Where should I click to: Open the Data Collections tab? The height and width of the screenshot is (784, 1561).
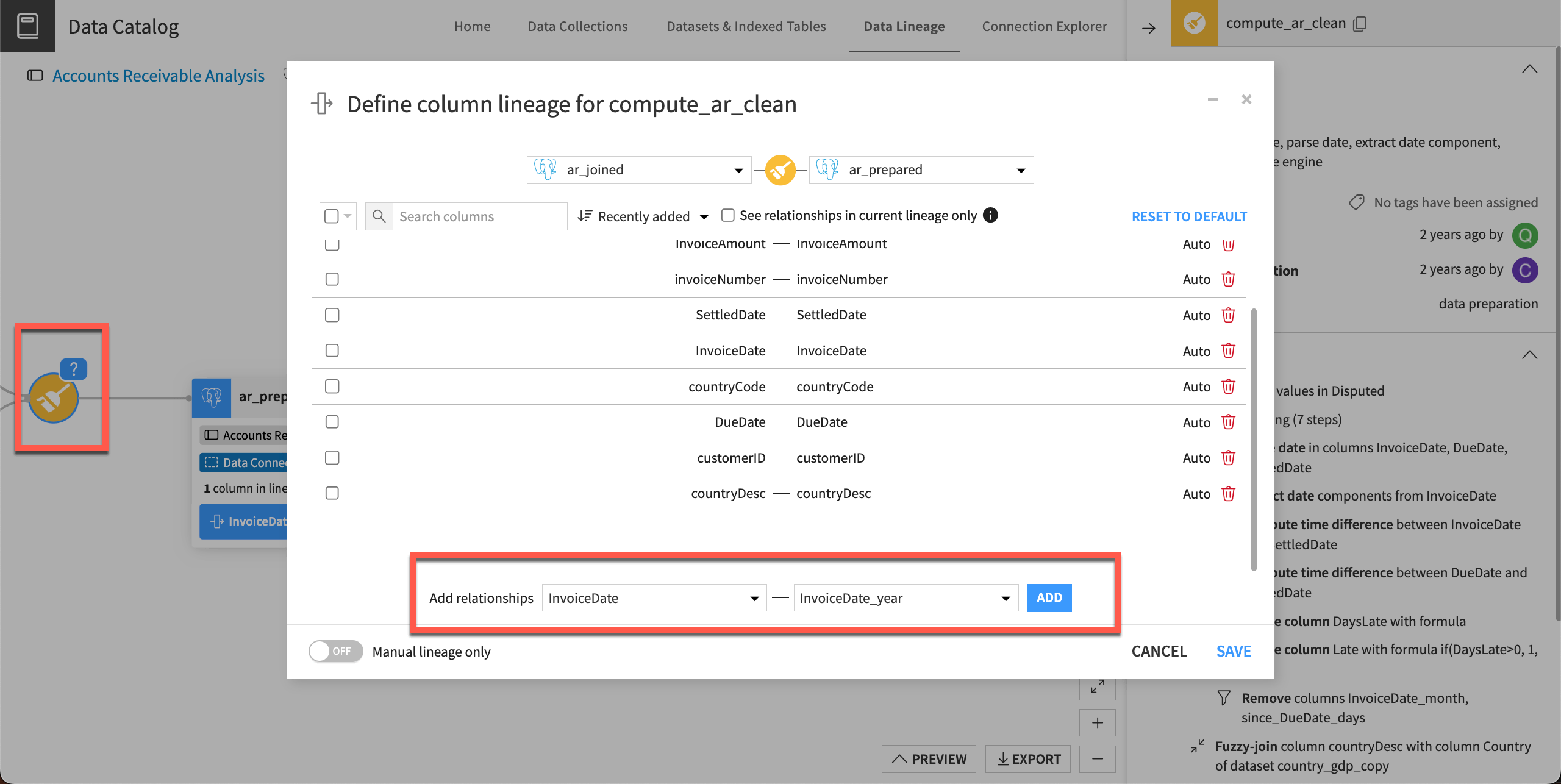click(577, 26)
